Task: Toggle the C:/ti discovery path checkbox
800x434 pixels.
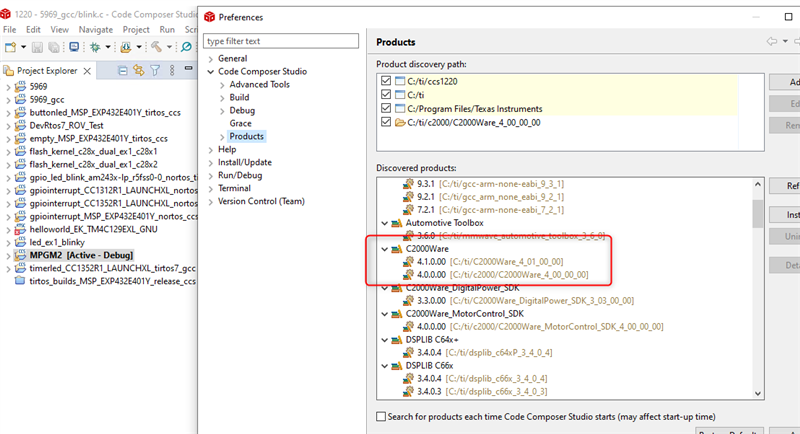Action: 386,94
